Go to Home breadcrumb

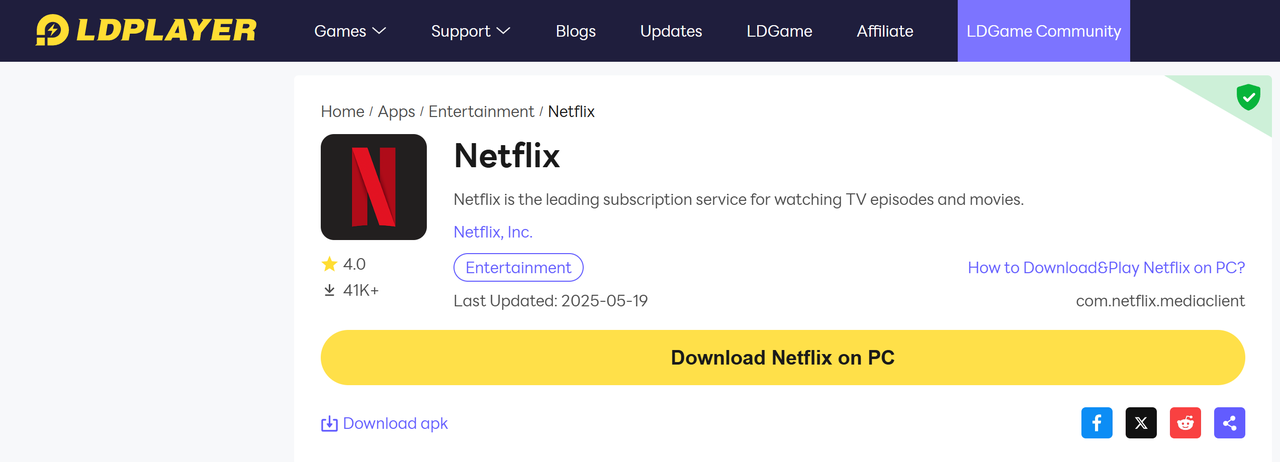point(342,112)
